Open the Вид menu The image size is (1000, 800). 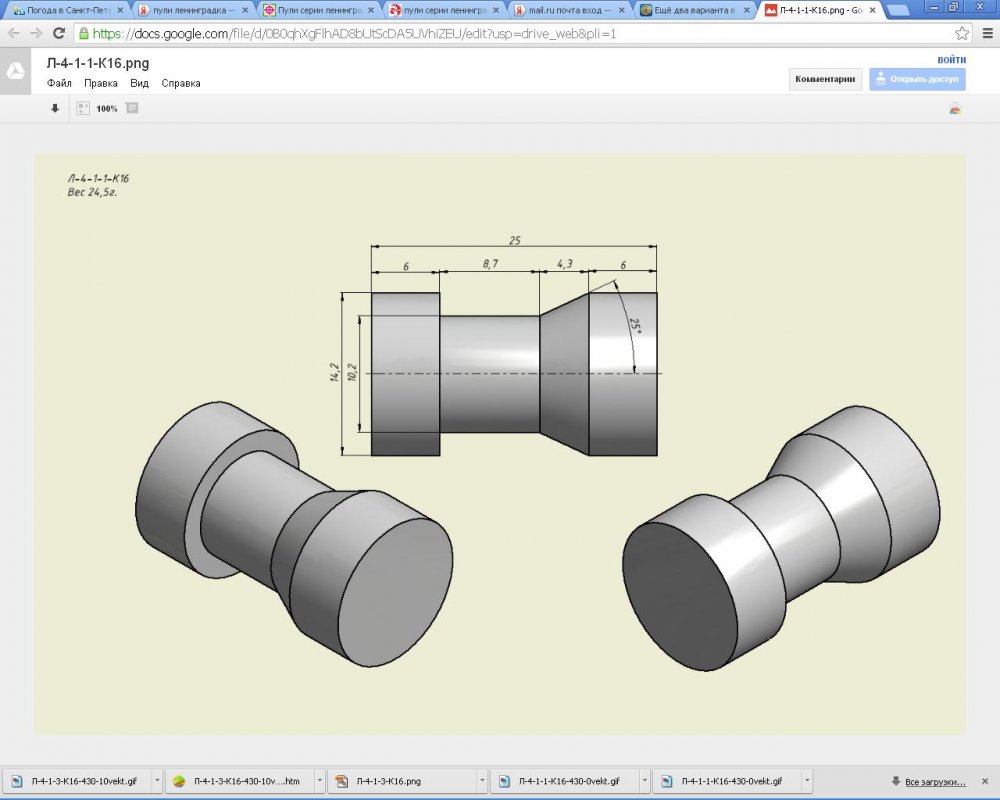(139, 83)
